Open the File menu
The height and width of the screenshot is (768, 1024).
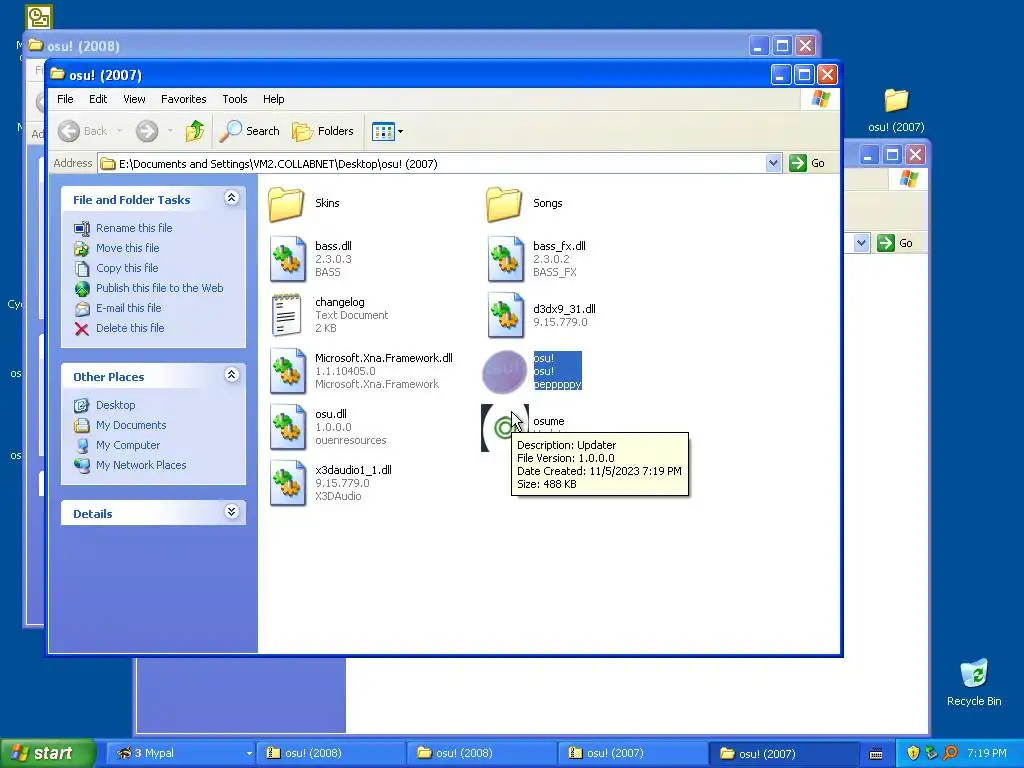point(65,99)
